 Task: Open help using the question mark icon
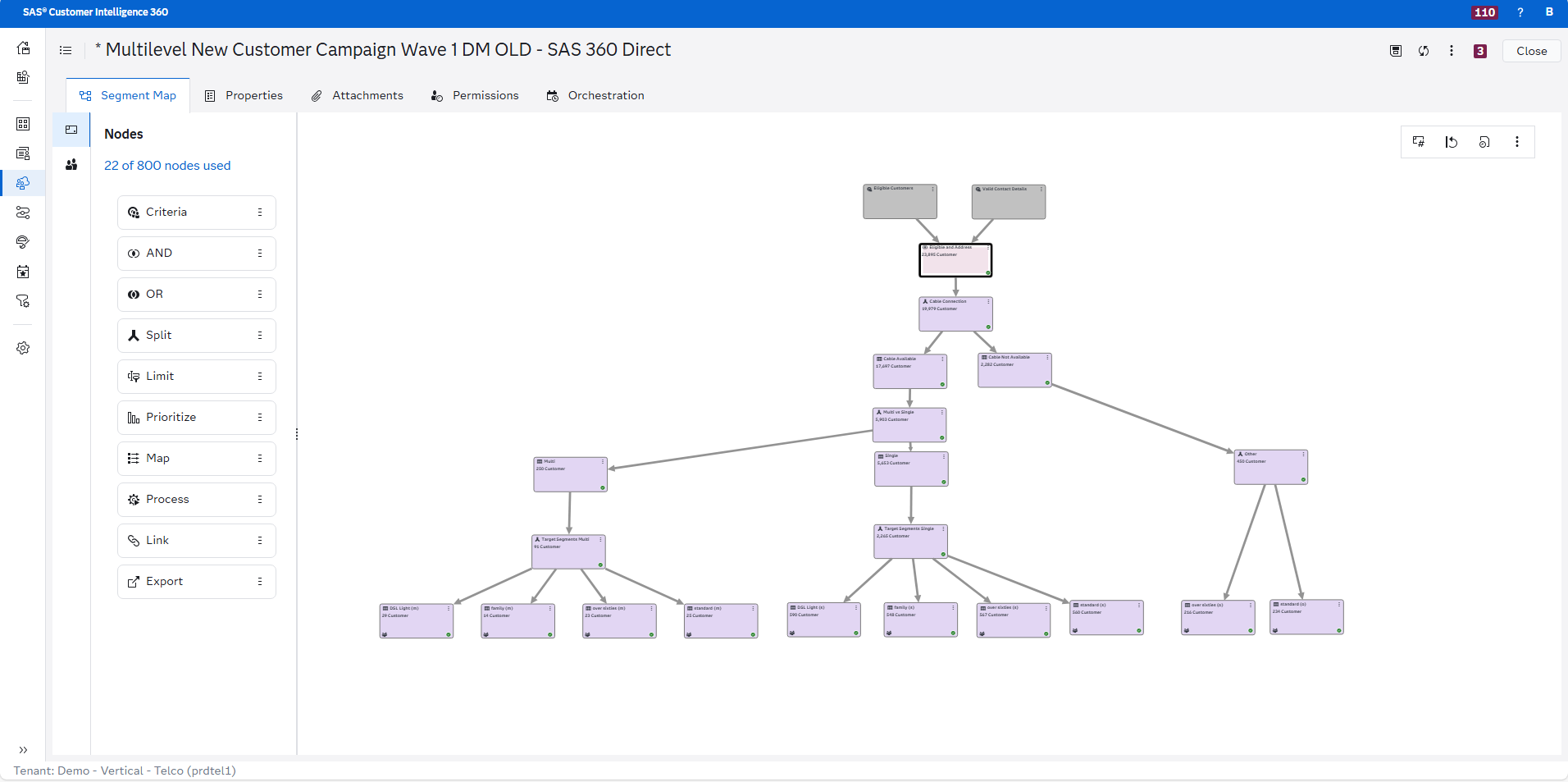(x=1520, y=12)
